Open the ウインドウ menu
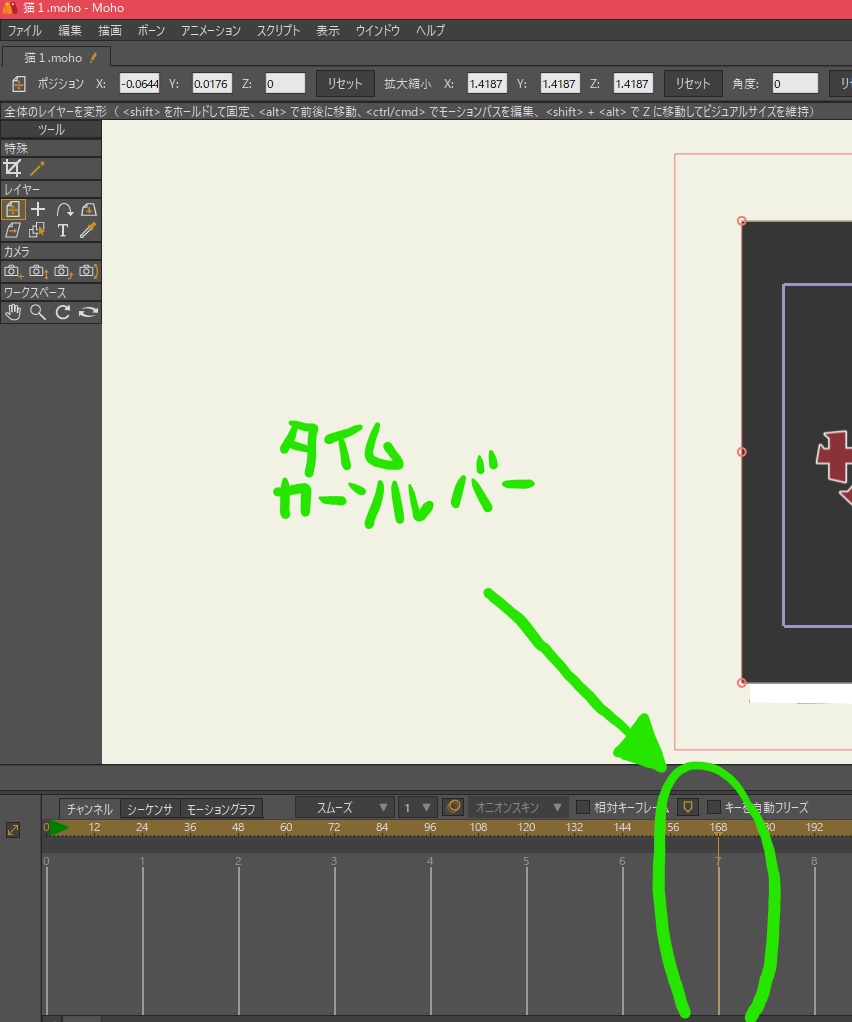852x1022 pixels. 377,30
